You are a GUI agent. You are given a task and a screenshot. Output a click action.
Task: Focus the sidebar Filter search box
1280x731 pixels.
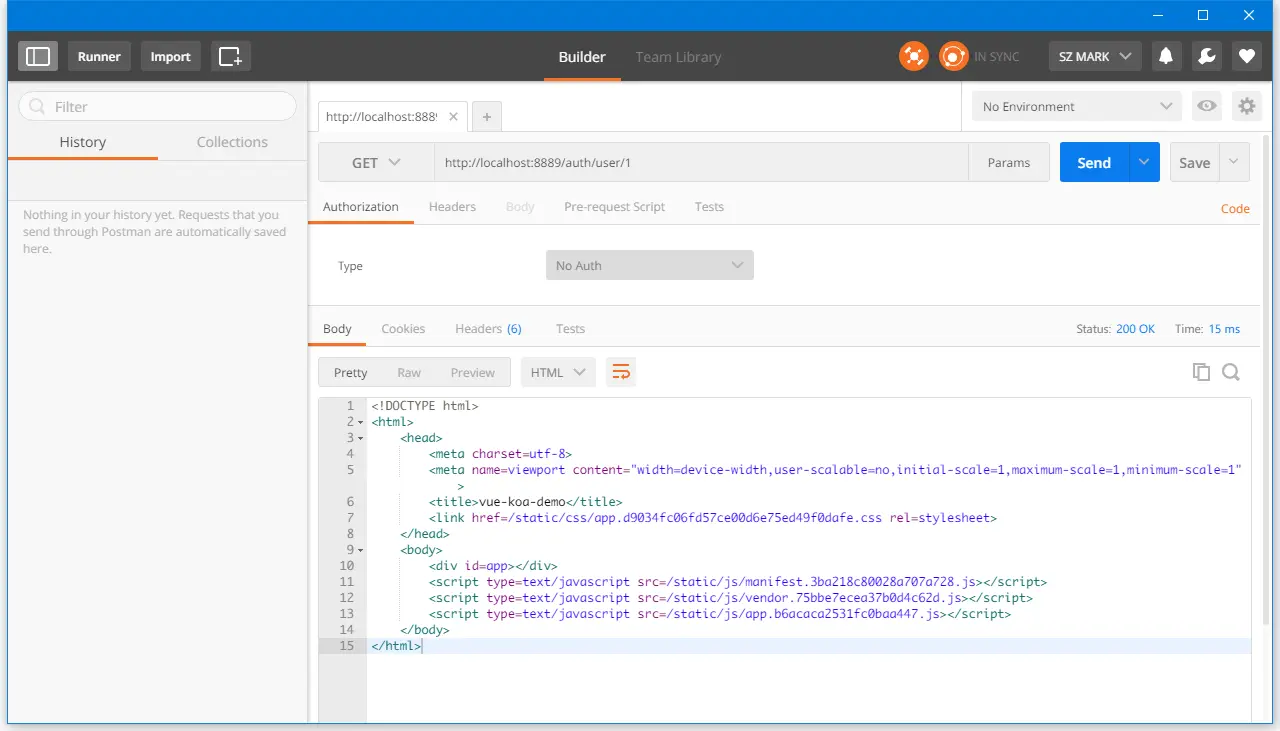click(x=157, y=107)
